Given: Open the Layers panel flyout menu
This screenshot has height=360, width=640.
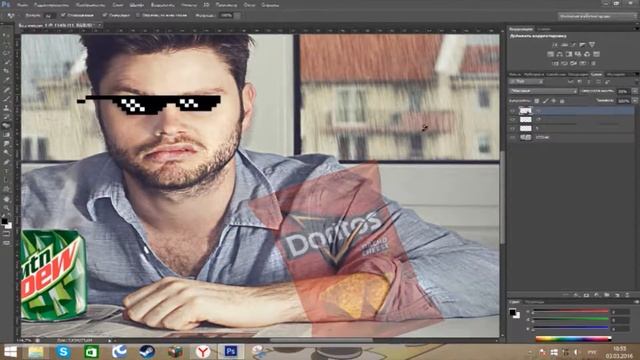Looking at the screenshot, I should click(x=636, y=75).
